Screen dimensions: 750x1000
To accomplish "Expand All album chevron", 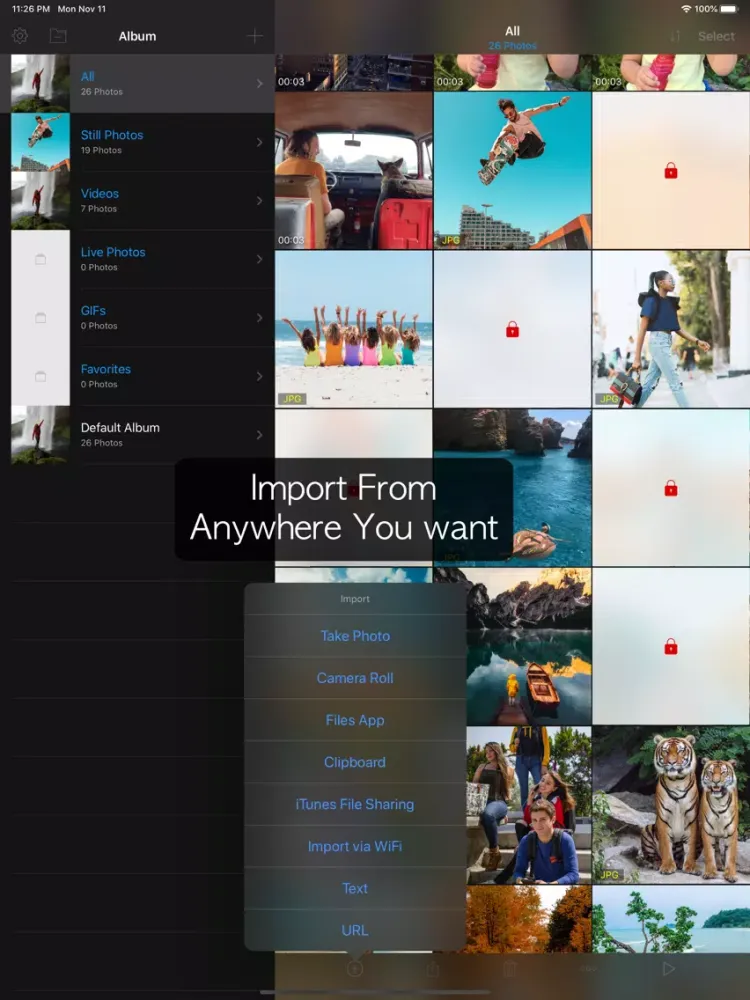I will (x=260, y=84).
